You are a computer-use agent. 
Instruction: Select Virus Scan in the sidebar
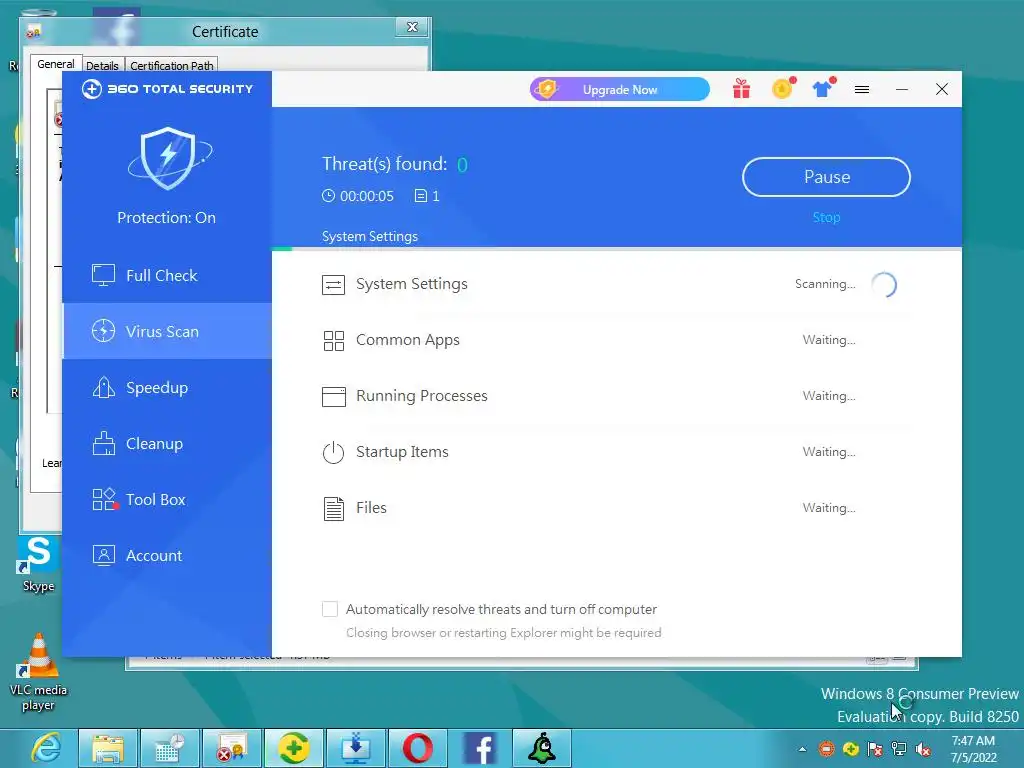click(x=167, y=331)
